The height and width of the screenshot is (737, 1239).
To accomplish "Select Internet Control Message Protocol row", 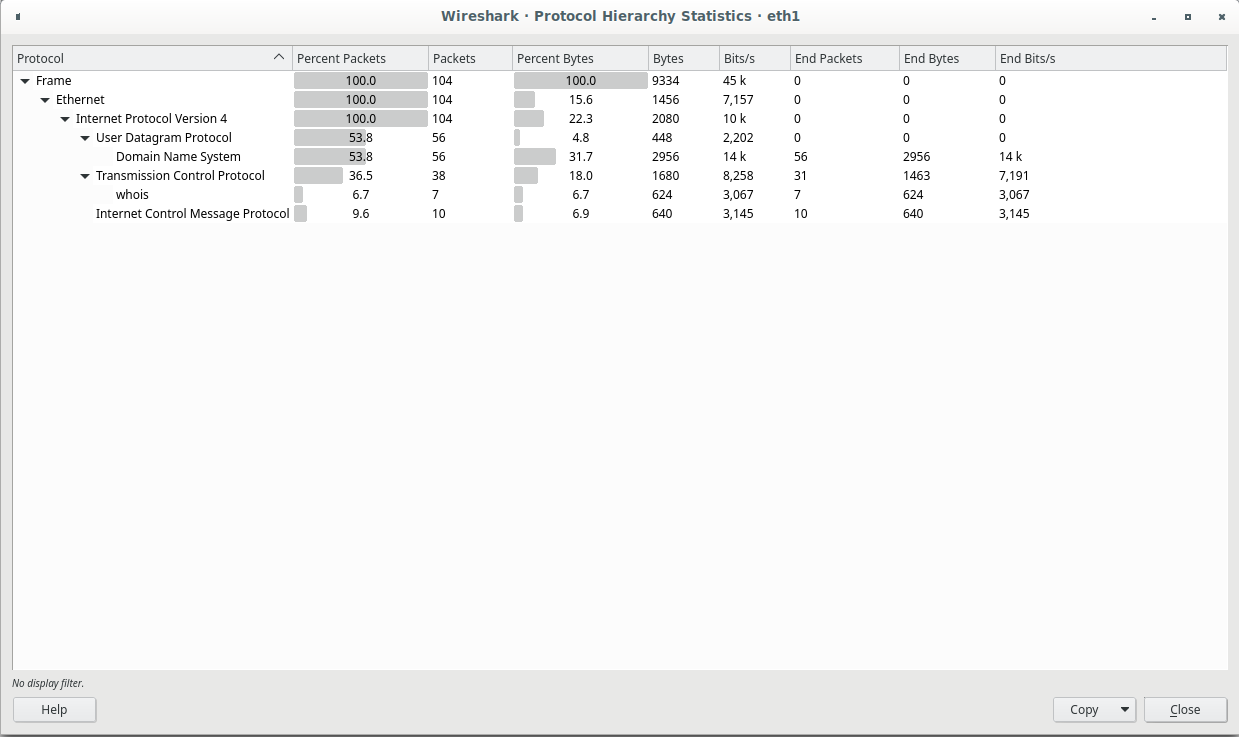I will point(620,214).
